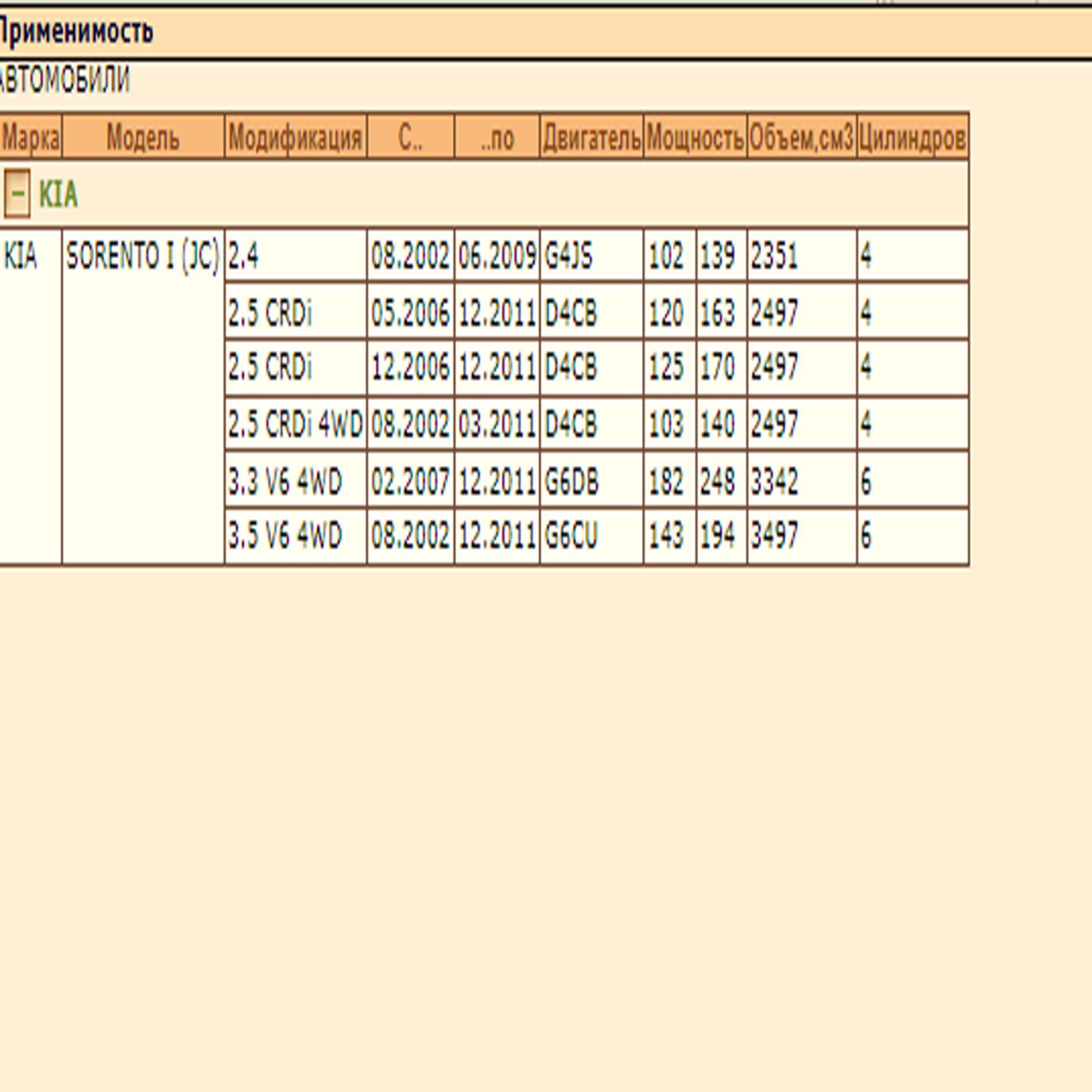Select the 2.4 modification row
Image resolution: width=1092 pixels, height=1092 pixels.
tap(244, 256)
